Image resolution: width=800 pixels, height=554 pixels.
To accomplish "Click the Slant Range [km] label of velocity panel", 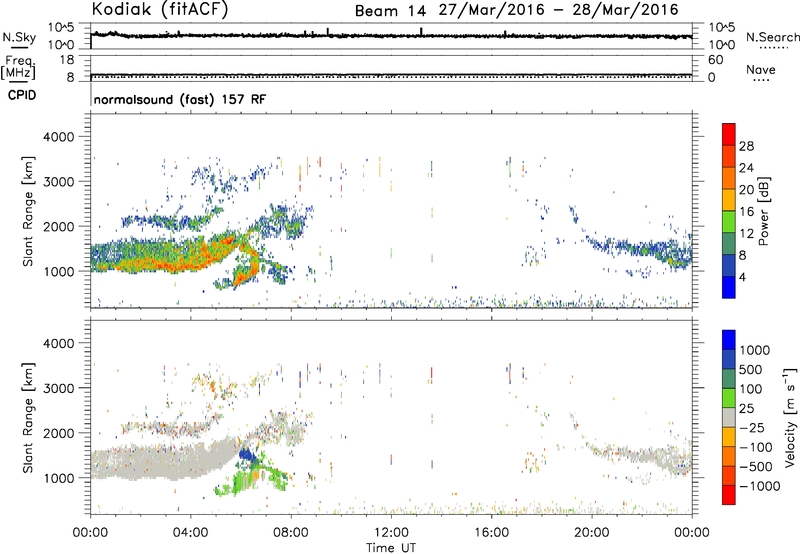I will (x=28, y=418).
